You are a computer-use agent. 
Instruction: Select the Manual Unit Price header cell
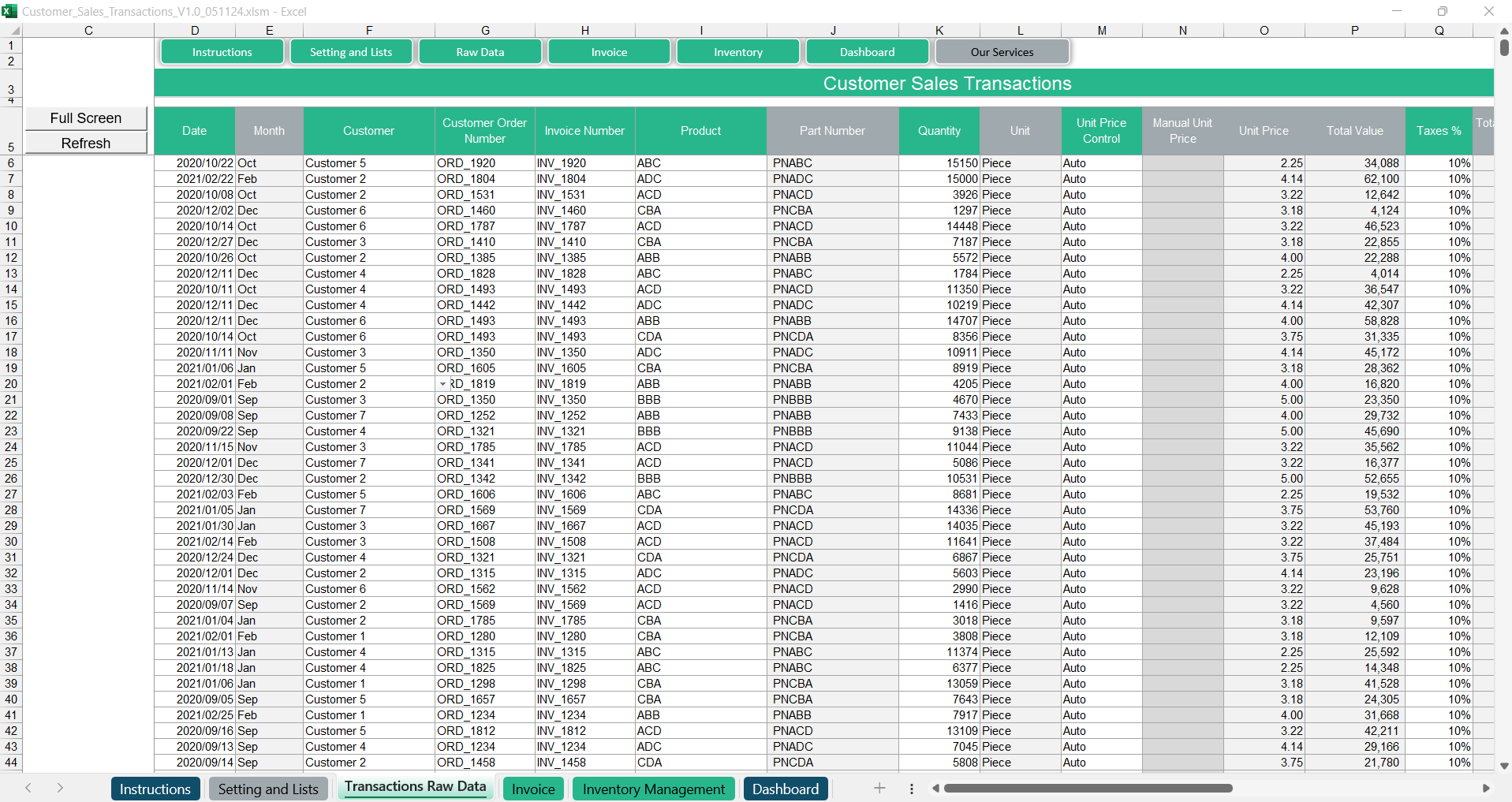pyautogui.click(x=1182, y=131)
